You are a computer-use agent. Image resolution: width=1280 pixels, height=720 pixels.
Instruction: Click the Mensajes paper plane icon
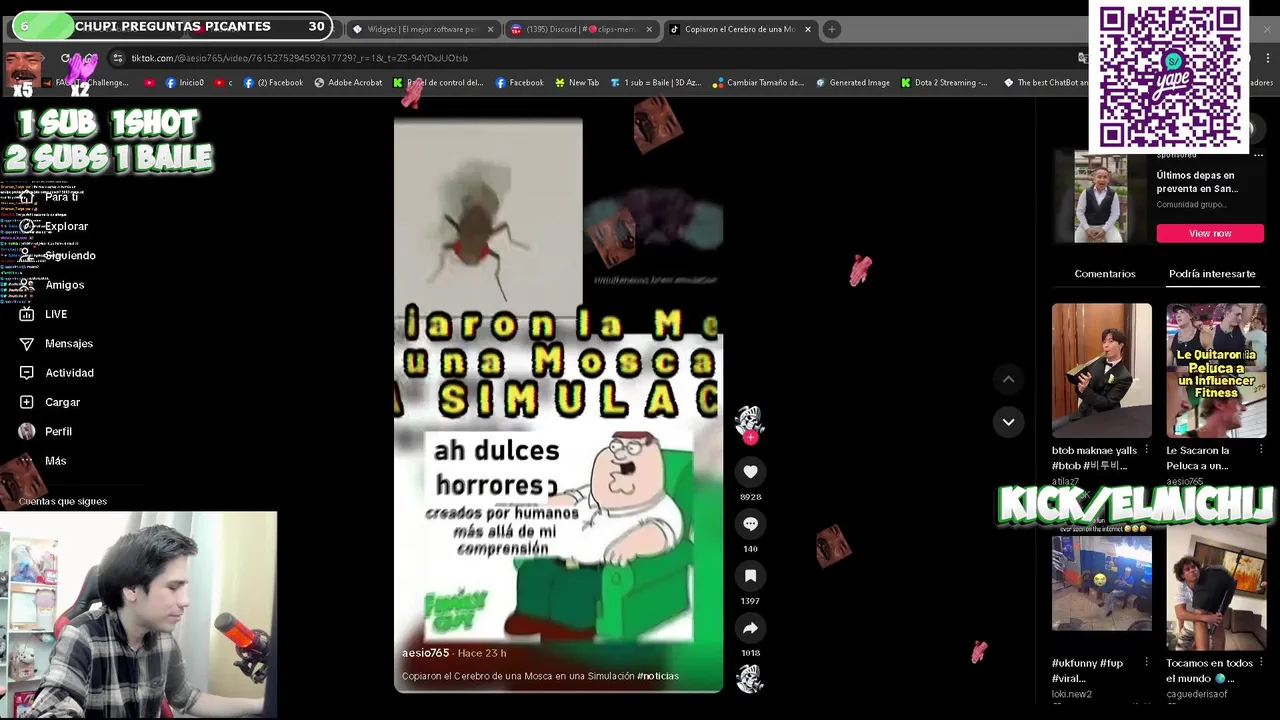click(27, 343)
